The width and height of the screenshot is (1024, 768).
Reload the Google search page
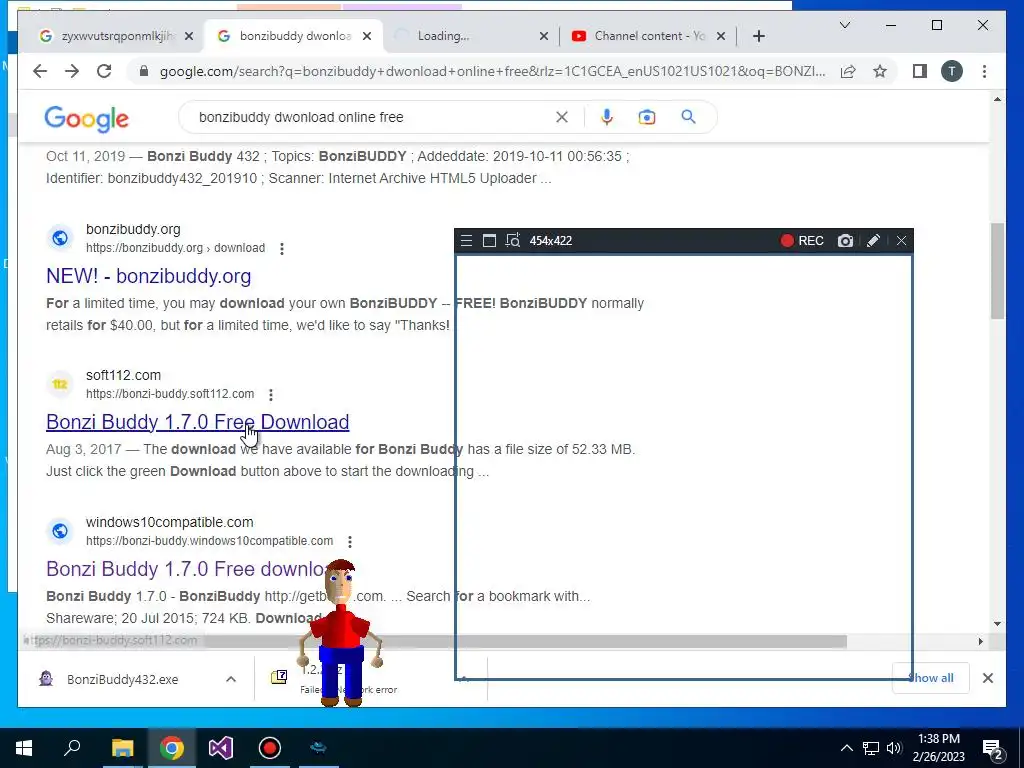(x=104, y=71)
